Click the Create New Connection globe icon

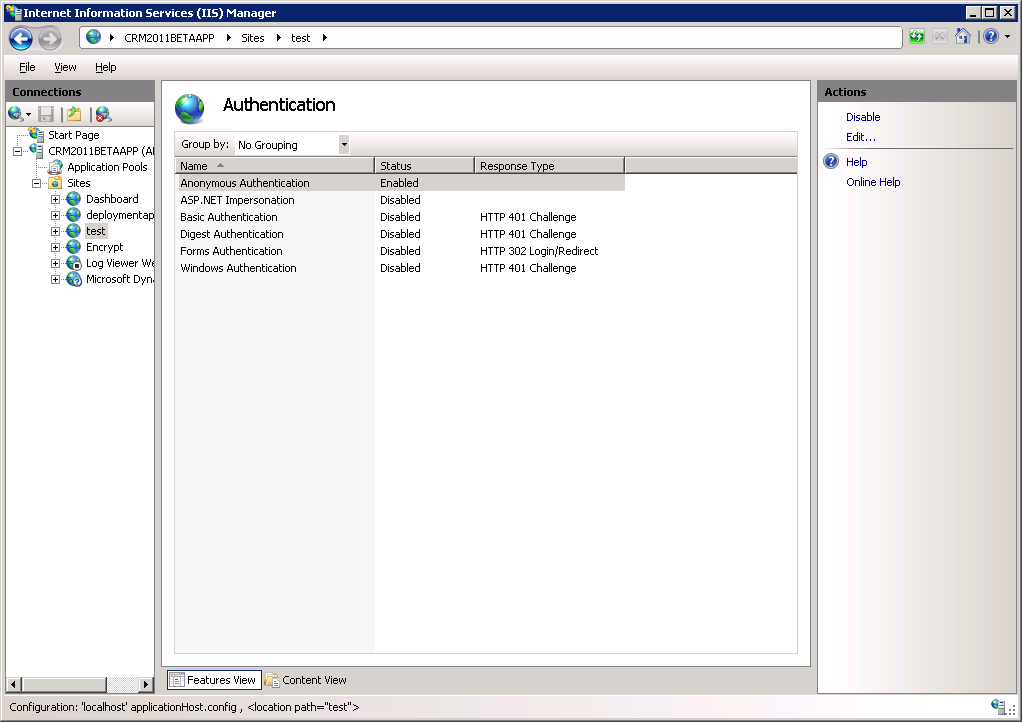pos(17,114)
